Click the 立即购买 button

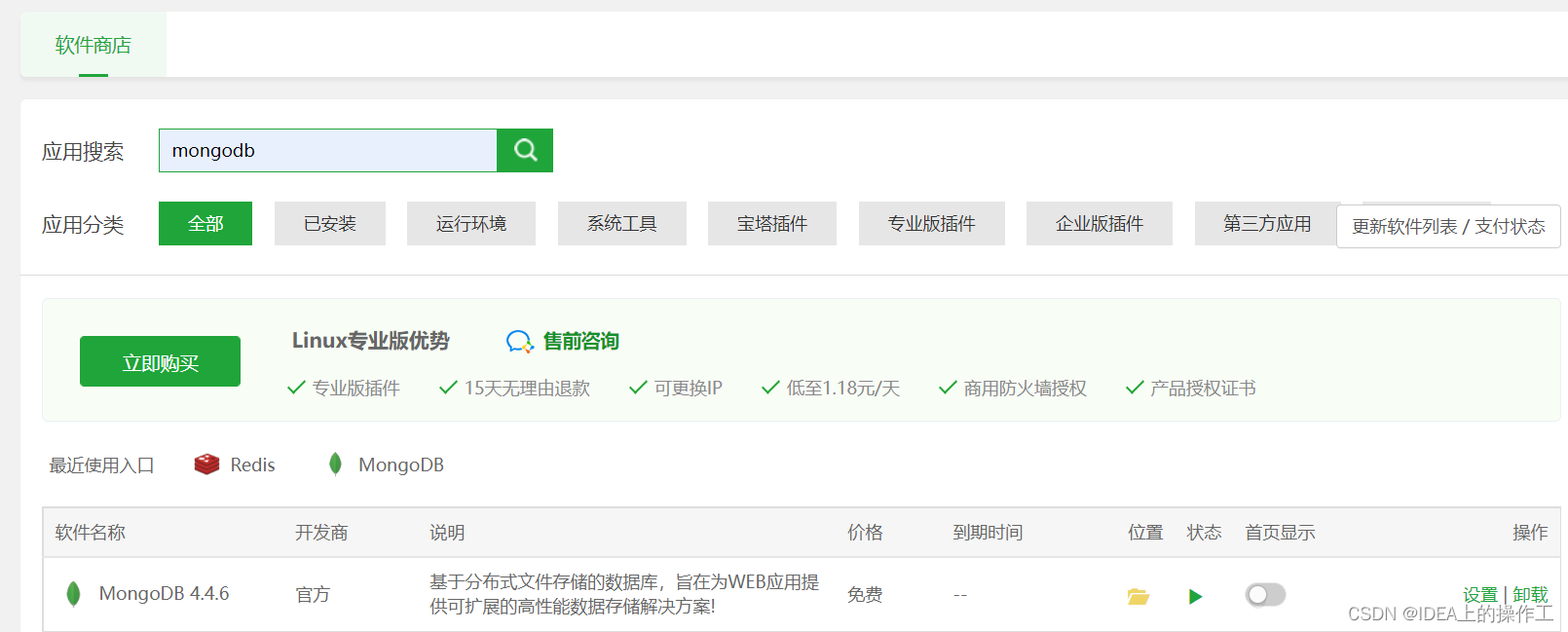[x=160, y=361]
